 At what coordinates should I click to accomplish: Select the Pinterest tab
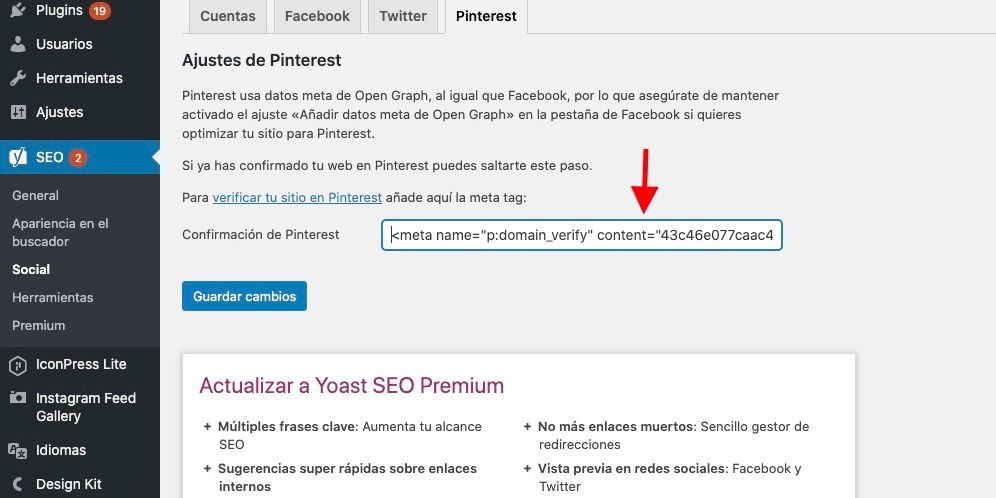487,17
